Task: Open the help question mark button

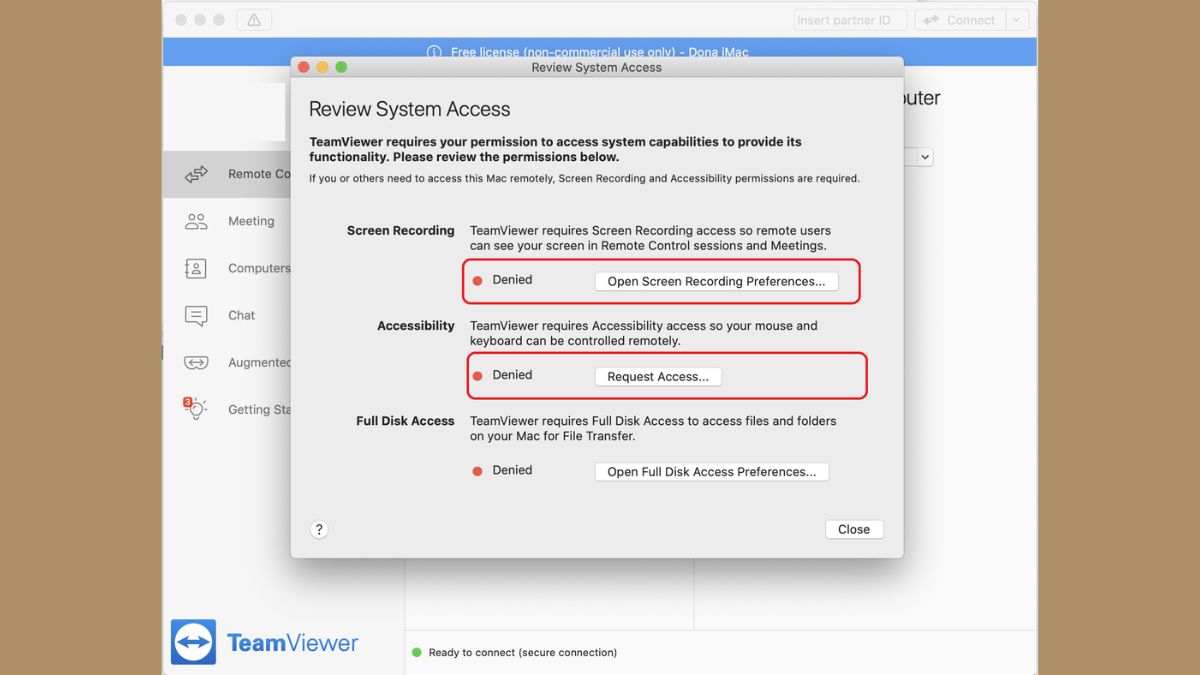Action: 319,529
